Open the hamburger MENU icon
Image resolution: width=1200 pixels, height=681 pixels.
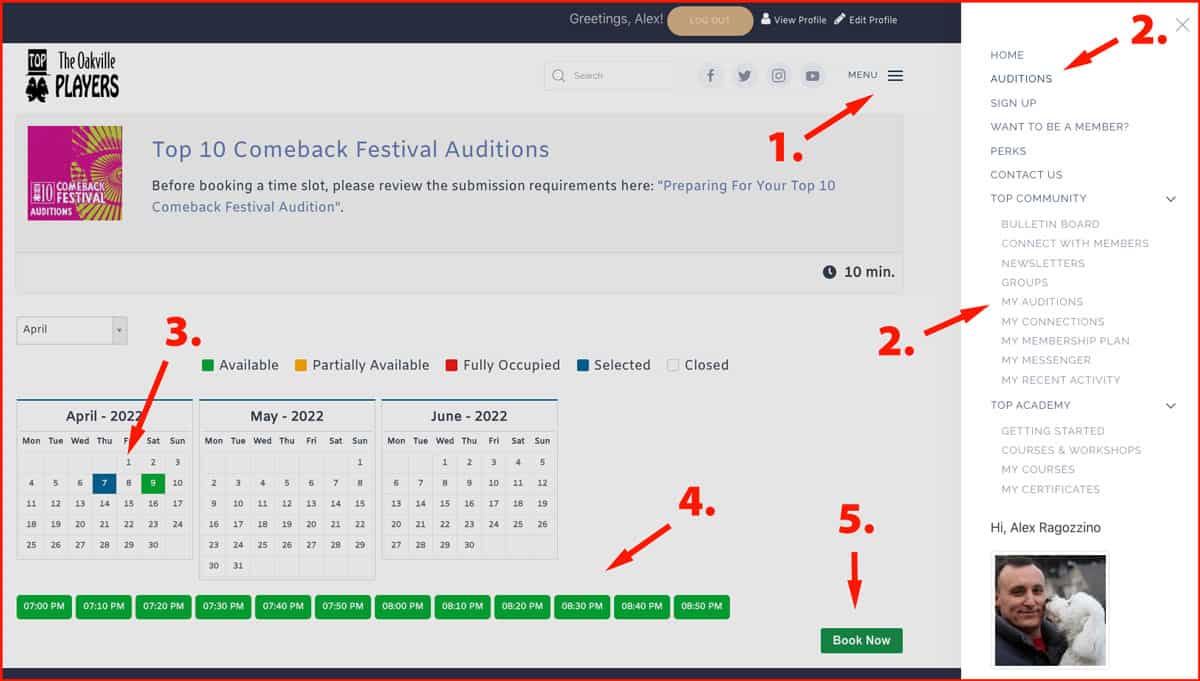897,75
